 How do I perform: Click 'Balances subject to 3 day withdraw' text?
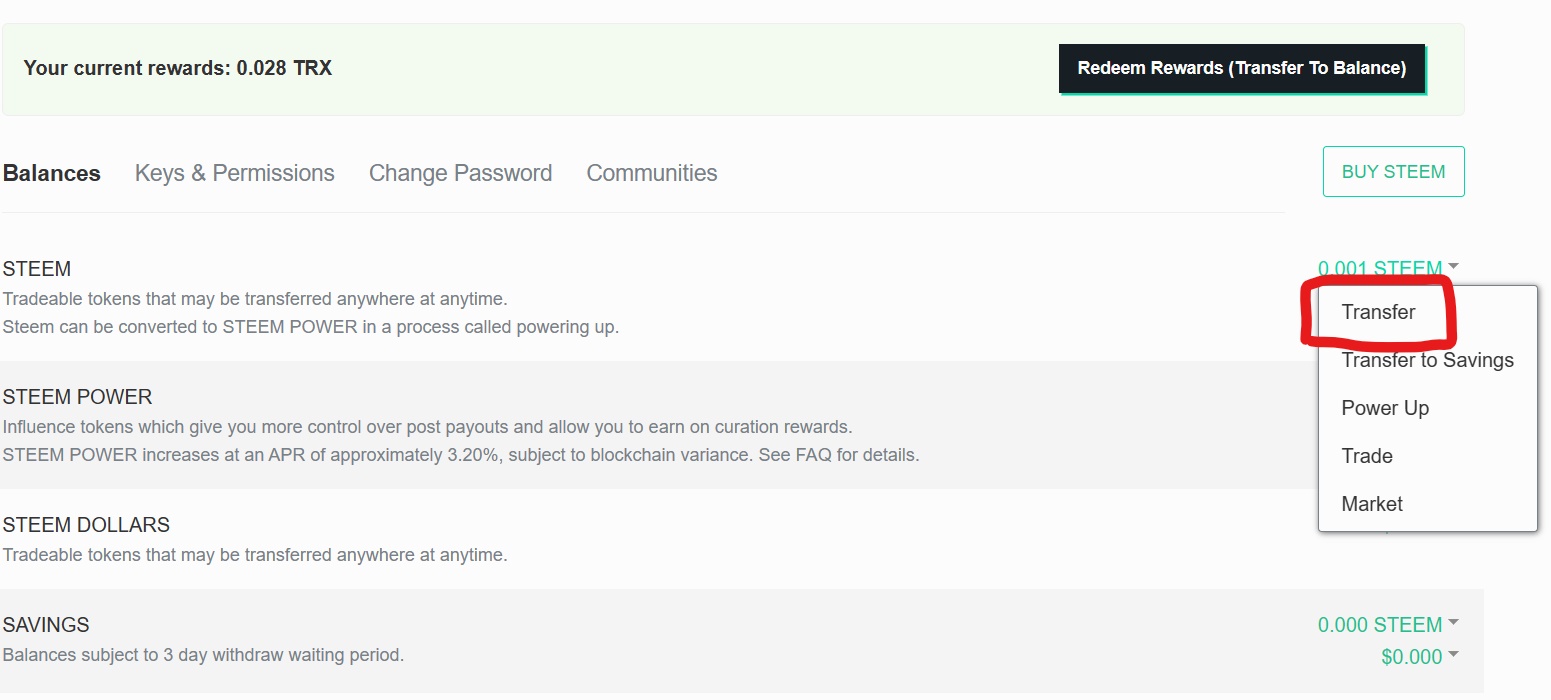click(203, 656)
